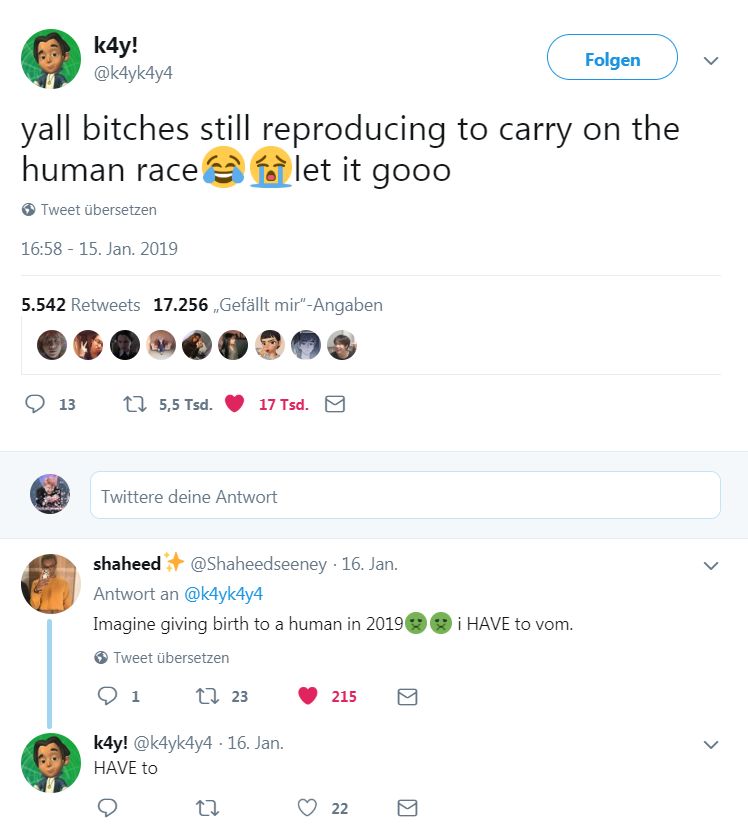
Task: Click reply icon under main tweet
Action: [x=35, y=404]
